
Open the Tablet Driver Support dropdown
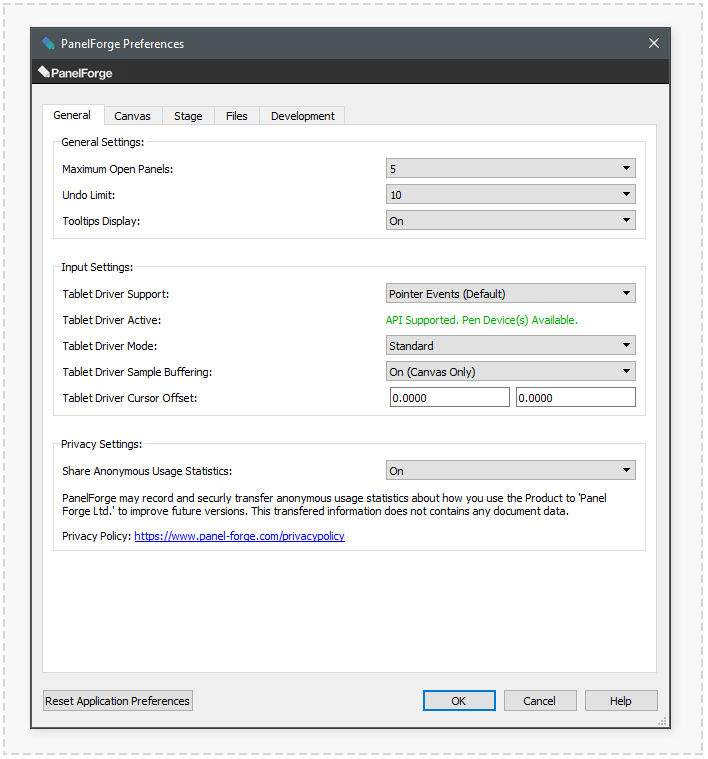tap(510, 294)
